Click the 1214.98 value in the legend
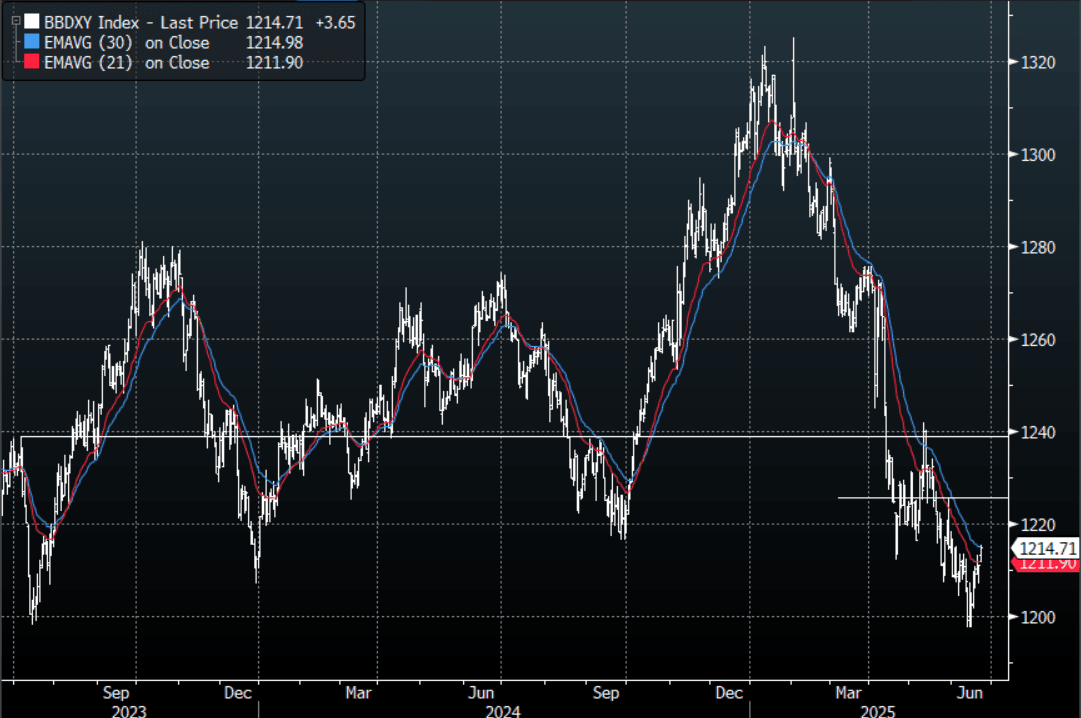The height and width of the screenshot is (718, 1081). tap(274, 42)
